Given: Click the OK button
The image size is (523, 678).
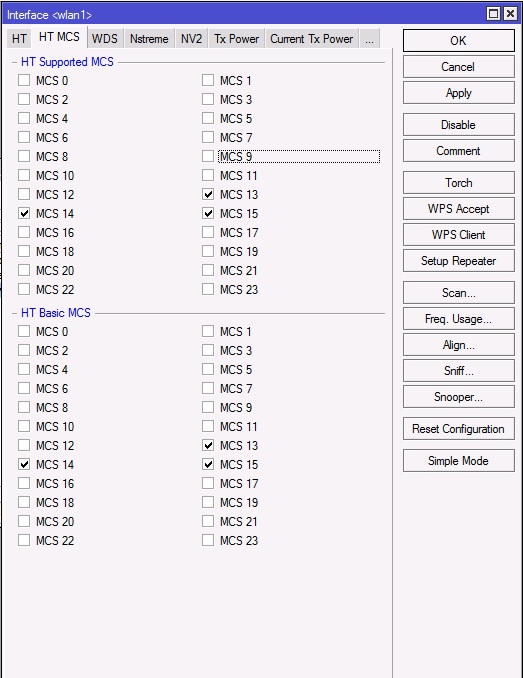Looking at the screenshot, I should pyautogui.click(x=459, y=41).
